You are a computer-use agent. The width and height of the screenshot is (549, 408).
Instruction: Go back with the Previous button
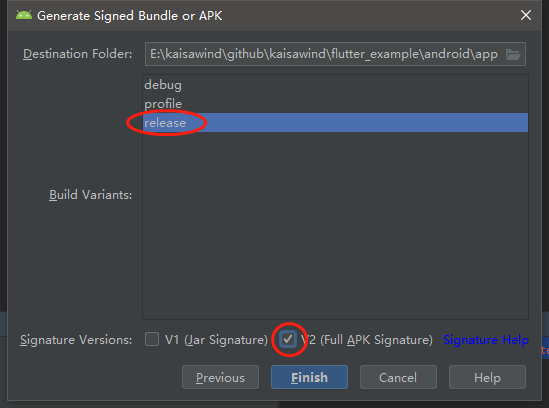click(220, 377)
